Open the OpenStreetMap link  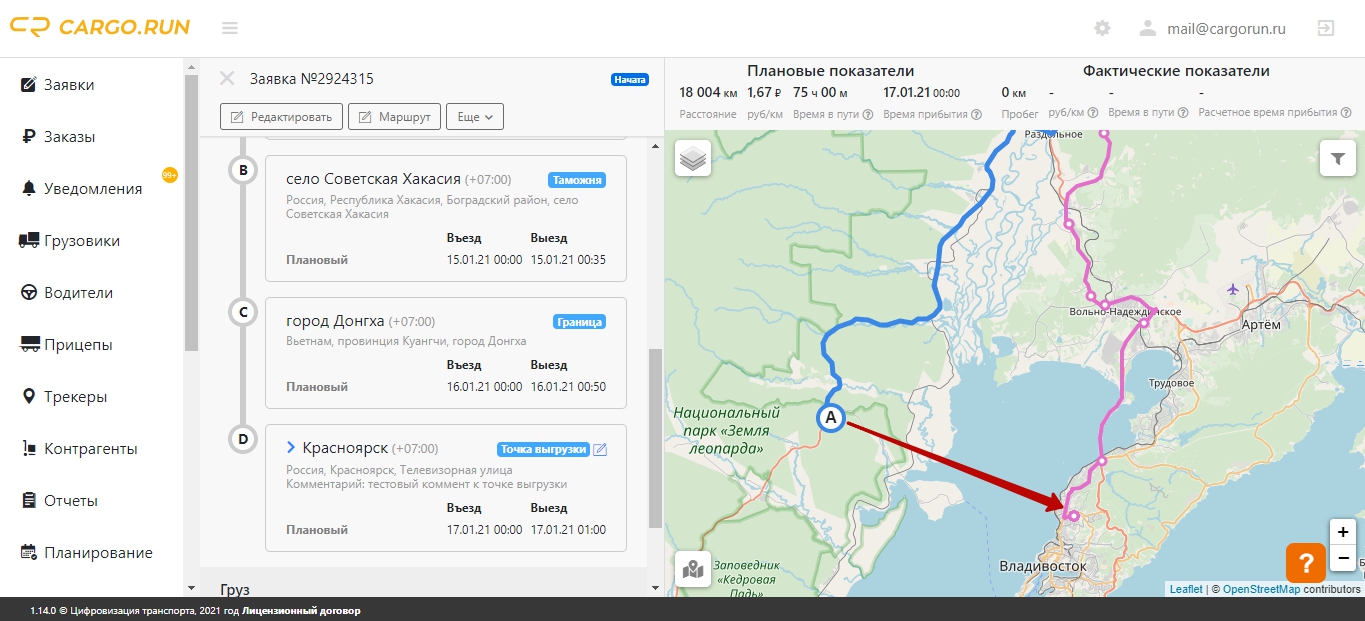1261,589
